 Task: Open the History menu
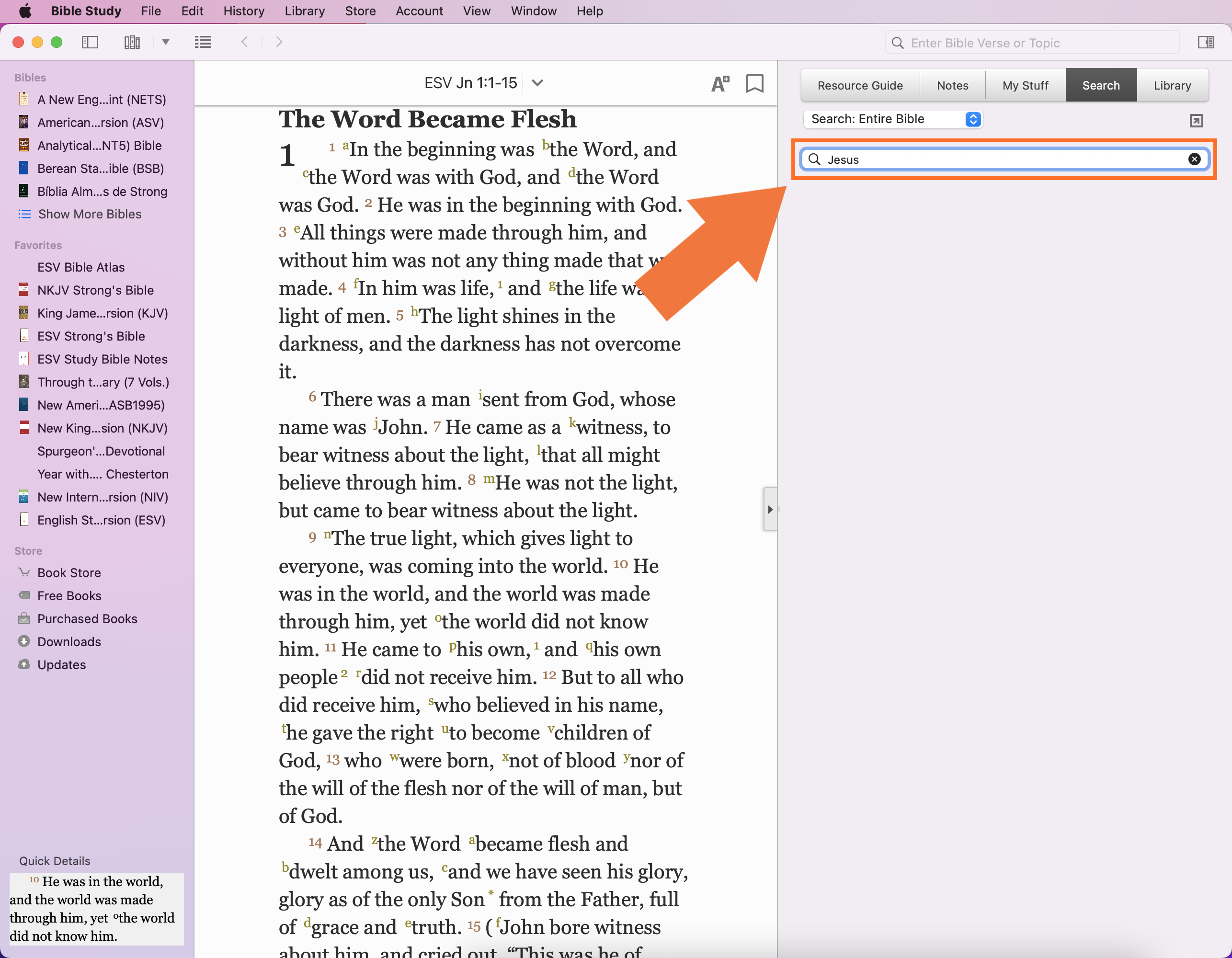click(243, 11)
